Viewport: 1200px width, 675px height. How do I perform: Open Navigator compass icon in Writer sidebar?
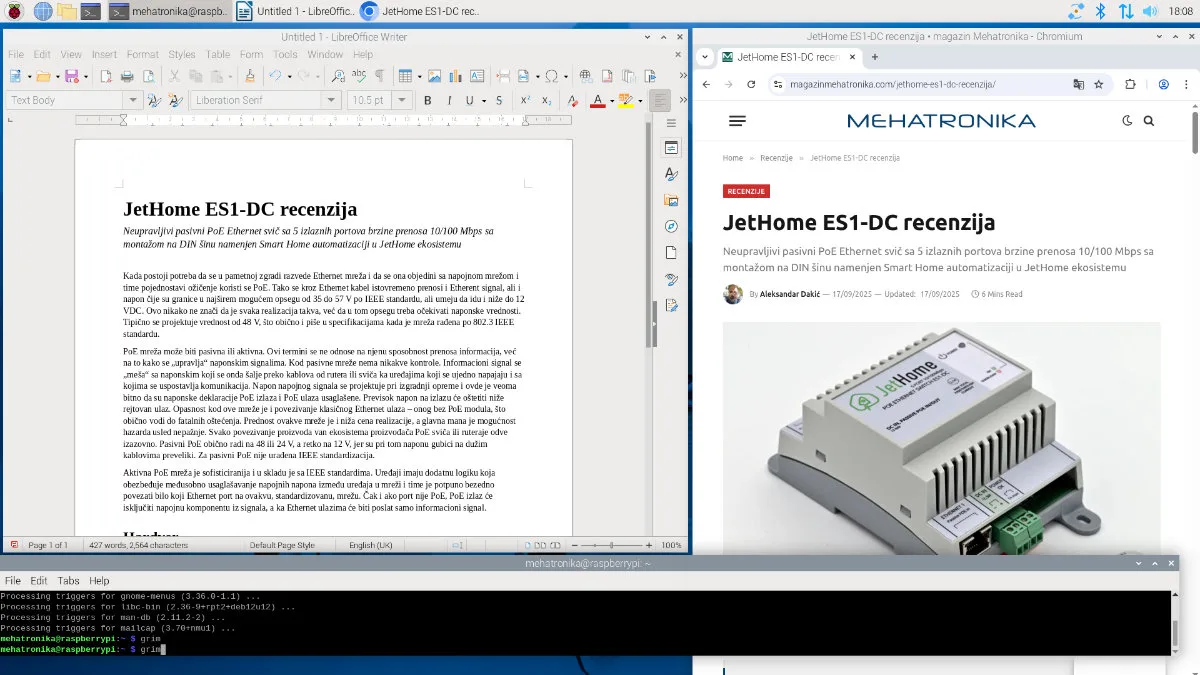pyautogui.click(x=672, y=226)
